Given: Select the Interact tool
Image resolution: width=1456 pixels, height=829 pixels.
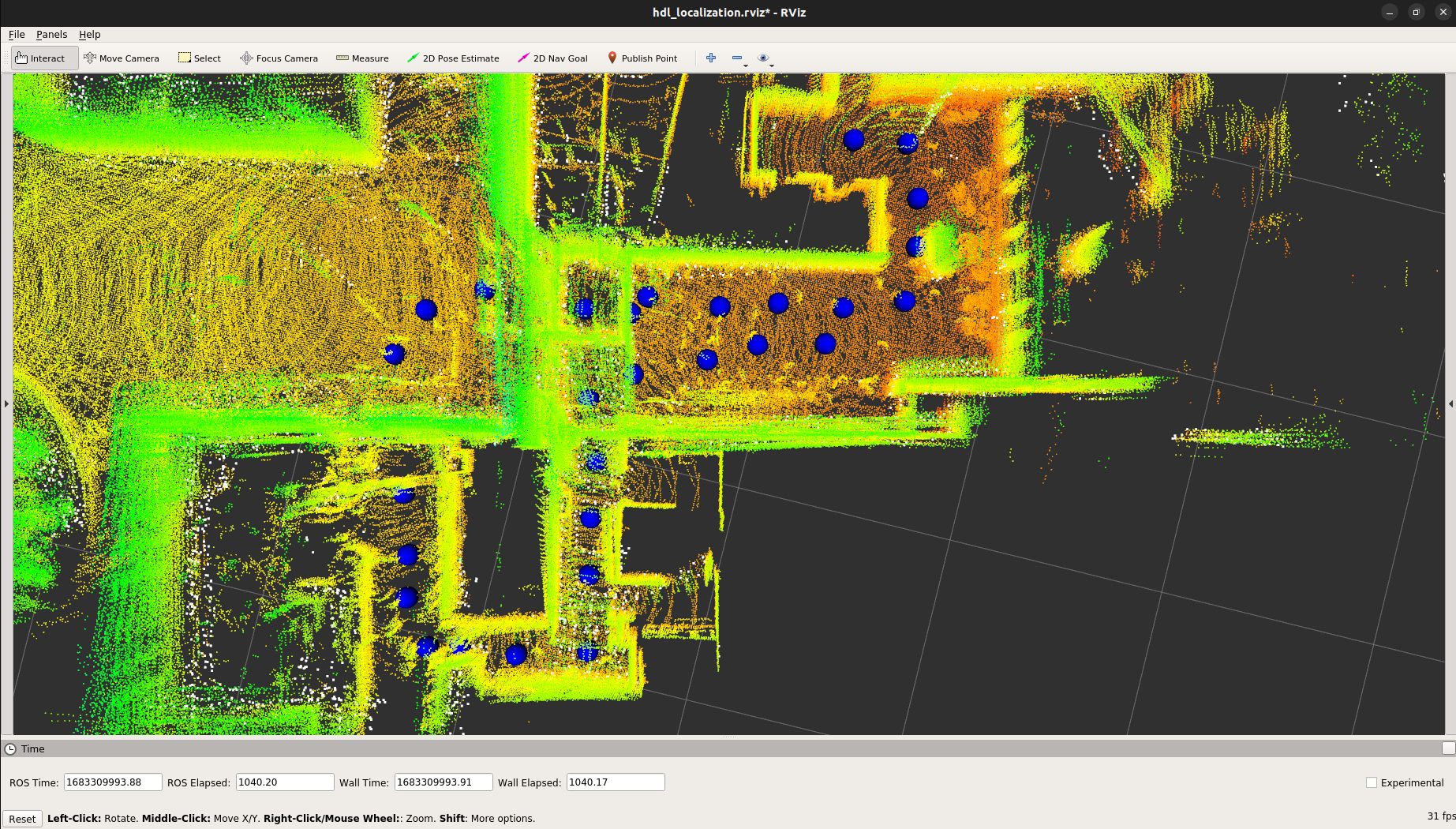Looking at the screenshot, I should (44, 58).
